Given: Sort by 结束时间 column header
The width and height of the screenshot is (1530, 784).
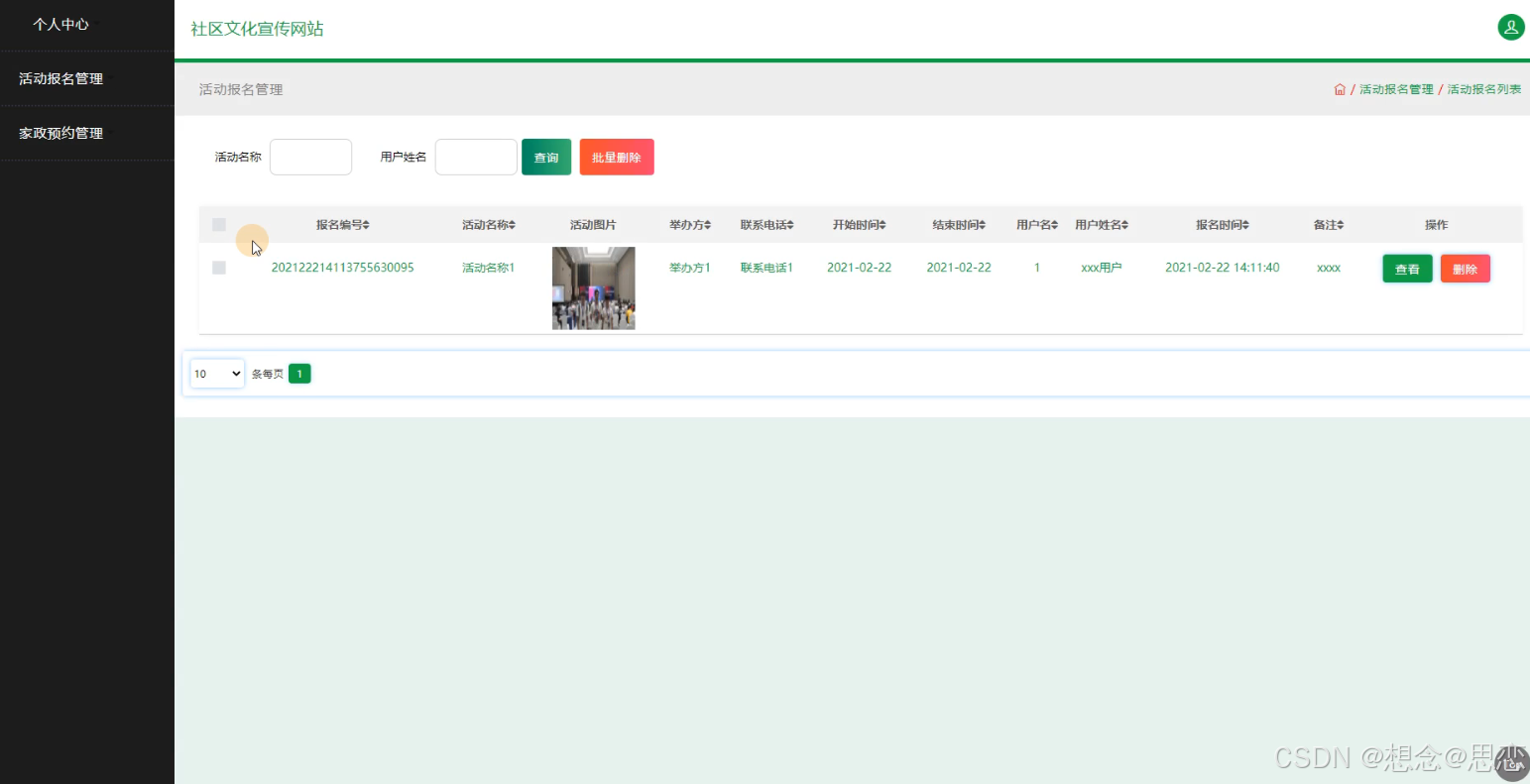Looking at the screenshot, I should pos(959,225).
